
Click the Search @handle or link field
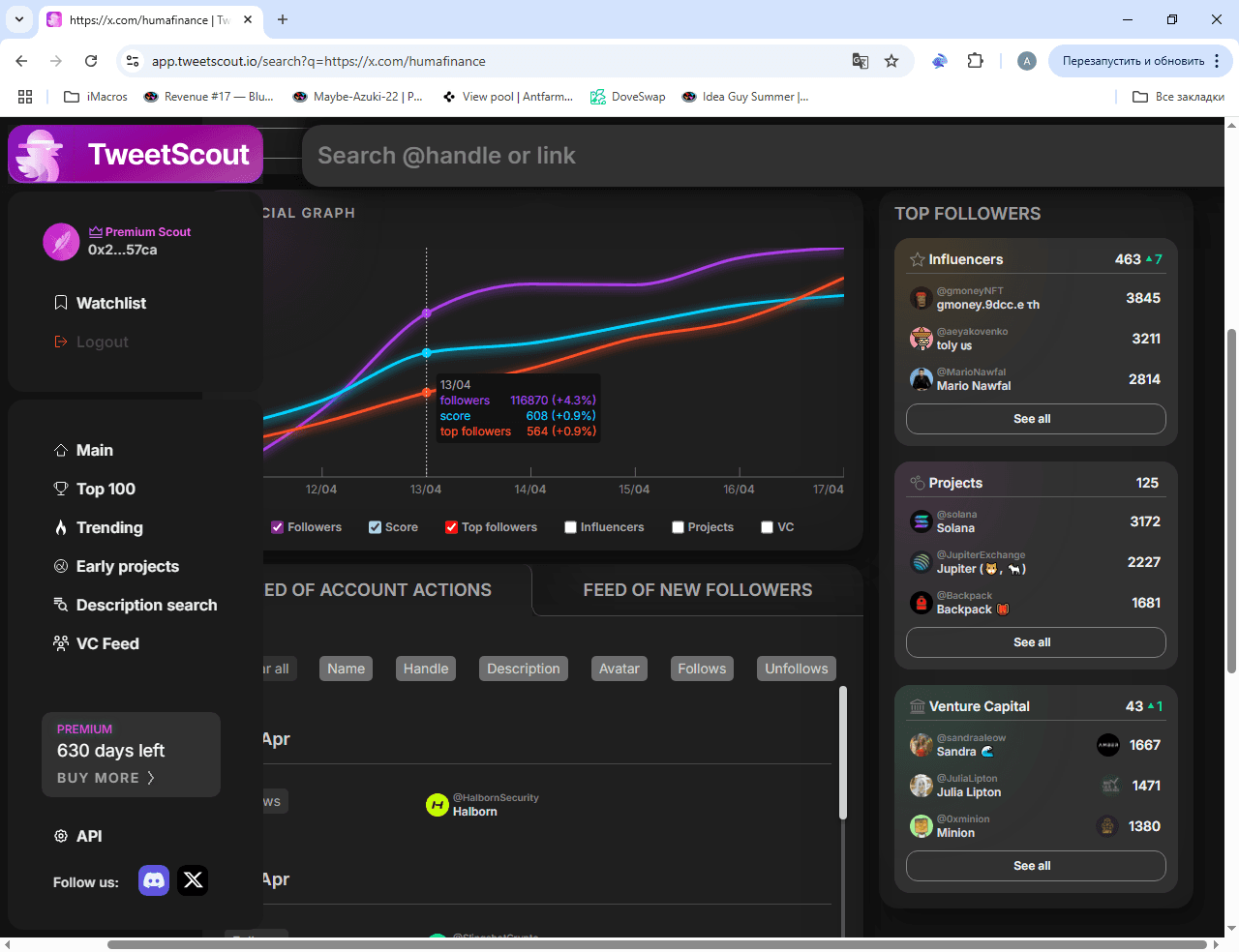(x=765, y=155)
